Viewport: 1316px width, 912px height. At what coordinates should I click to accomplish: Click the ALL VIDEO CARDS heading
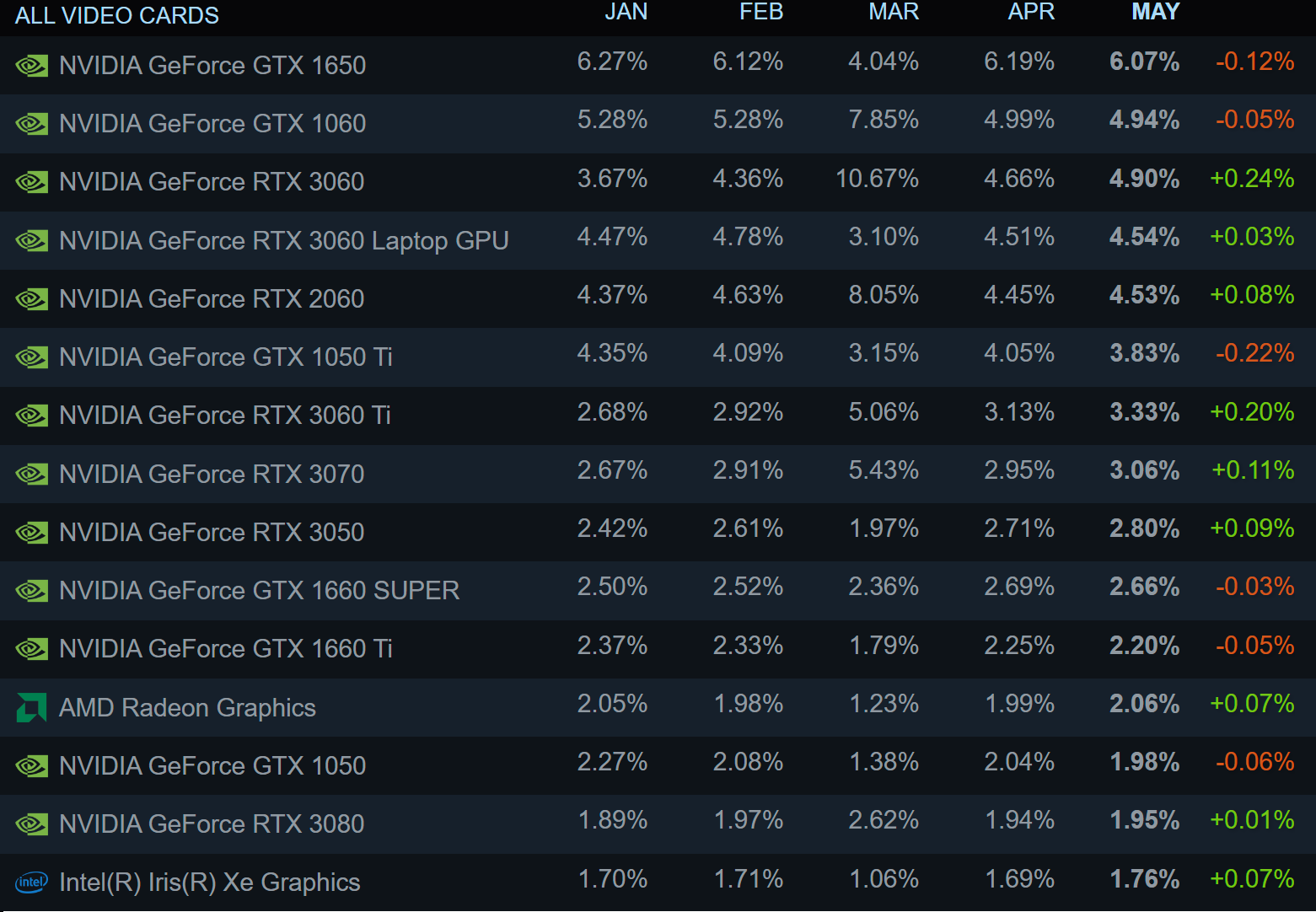[117, 15]
